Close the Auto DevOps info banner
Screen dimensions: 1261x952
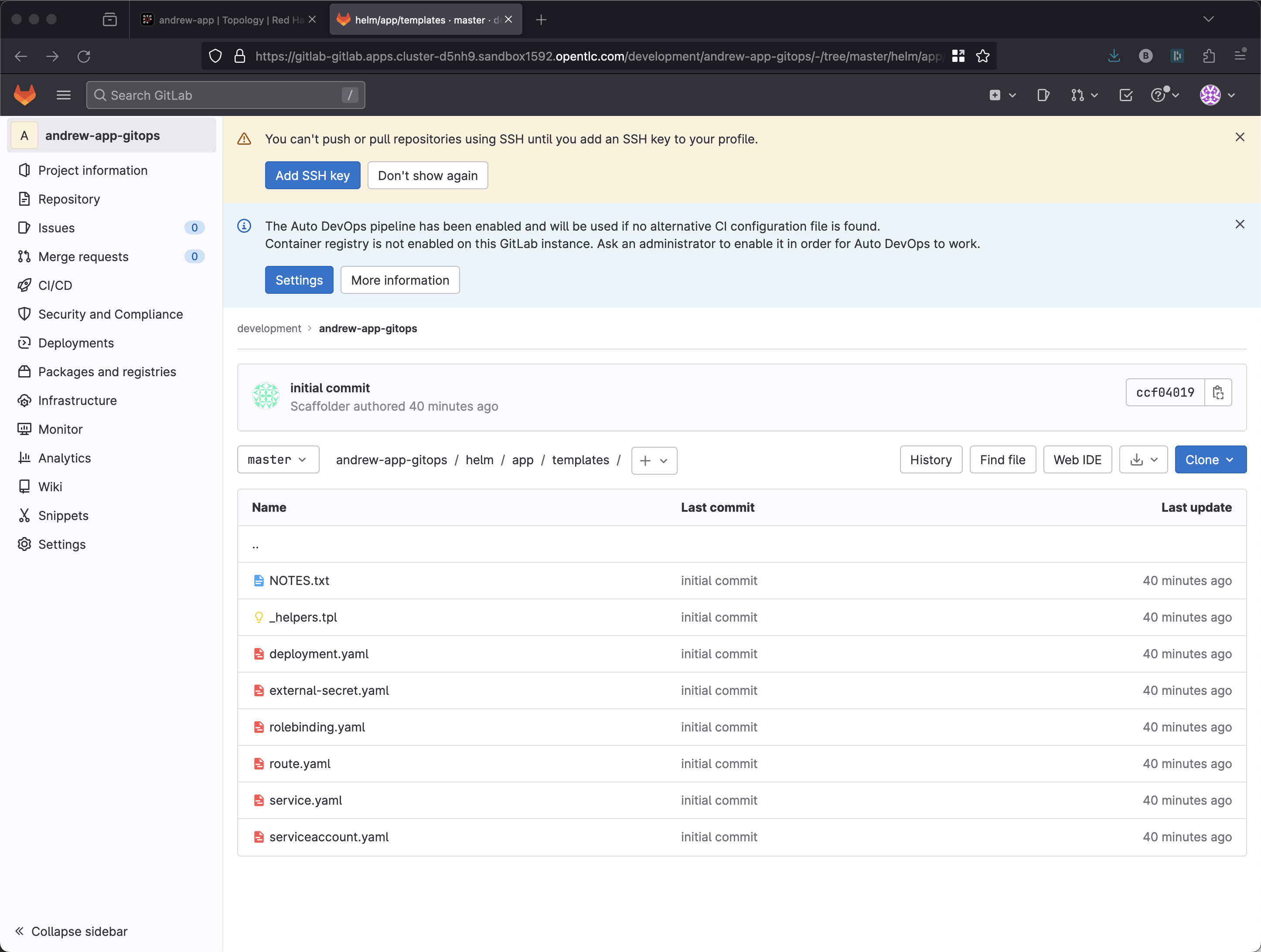[1239, 224]
